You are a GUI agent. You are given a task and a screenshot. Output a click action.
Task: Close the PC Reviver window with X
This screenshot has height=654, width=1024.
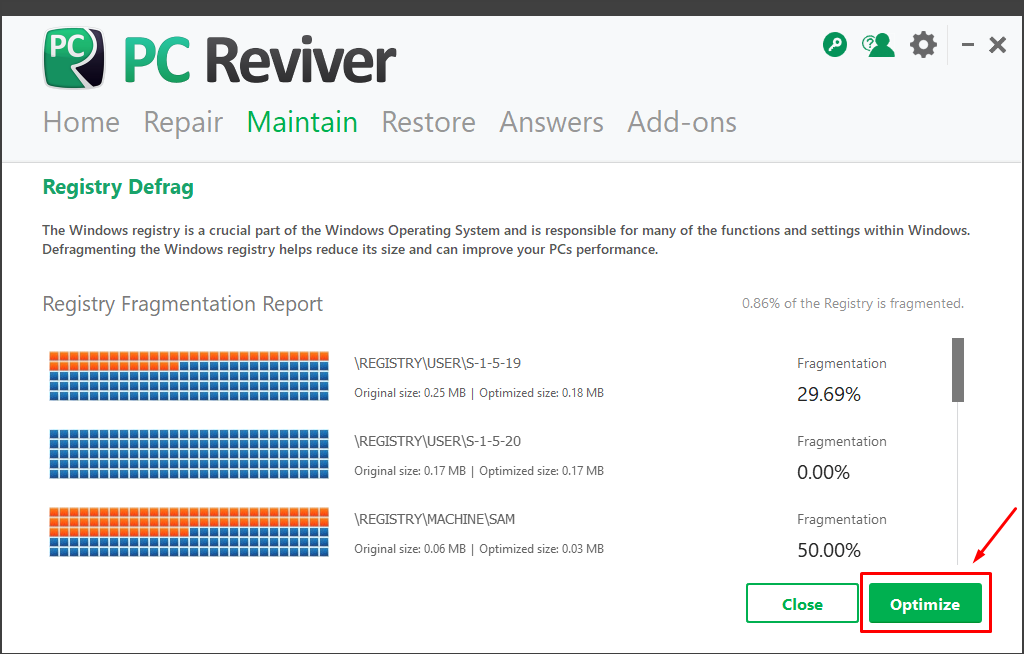(x=997, y=45)
